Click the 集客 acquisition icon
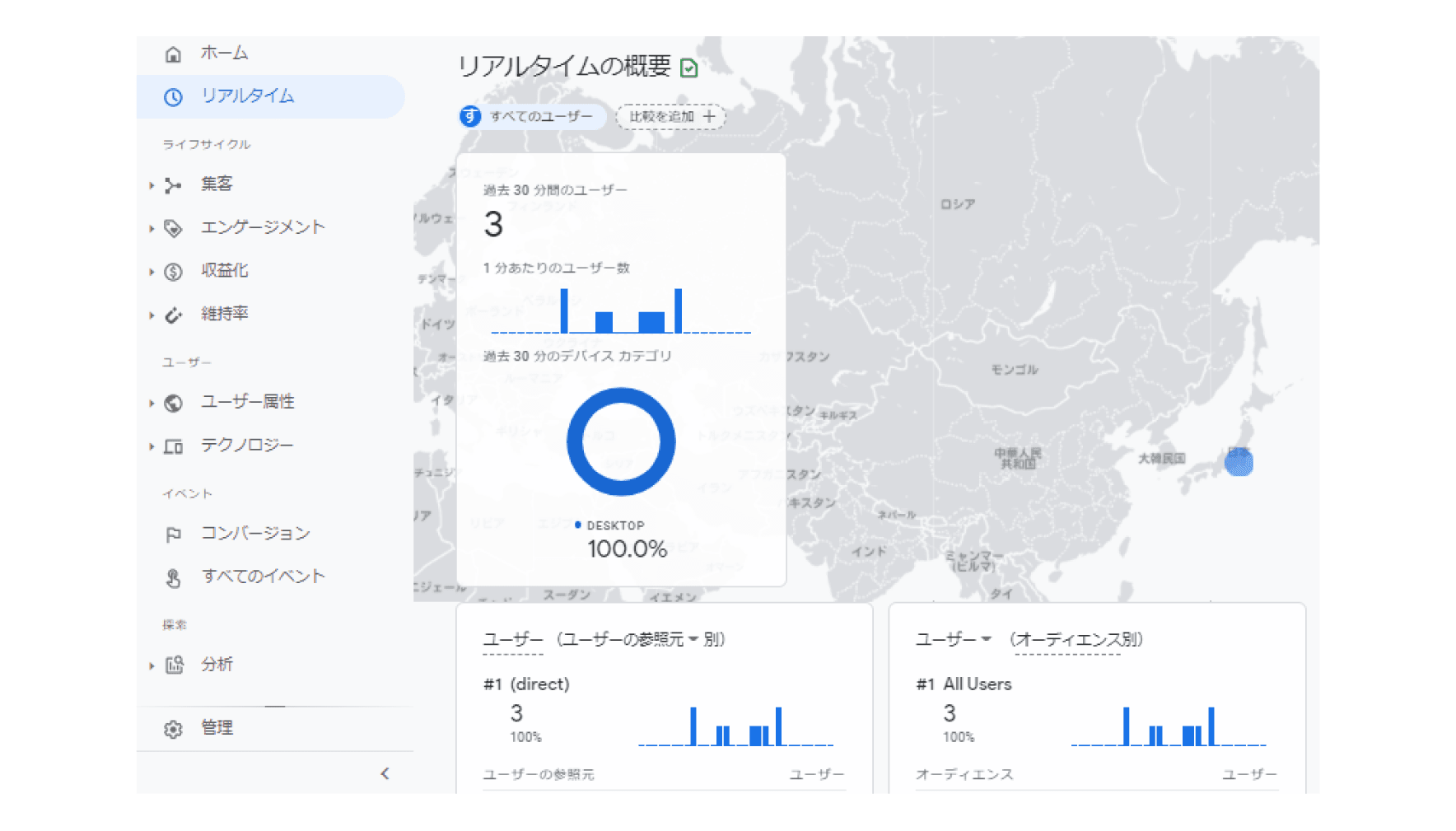 pyautogui.click(x=173, y=185)
